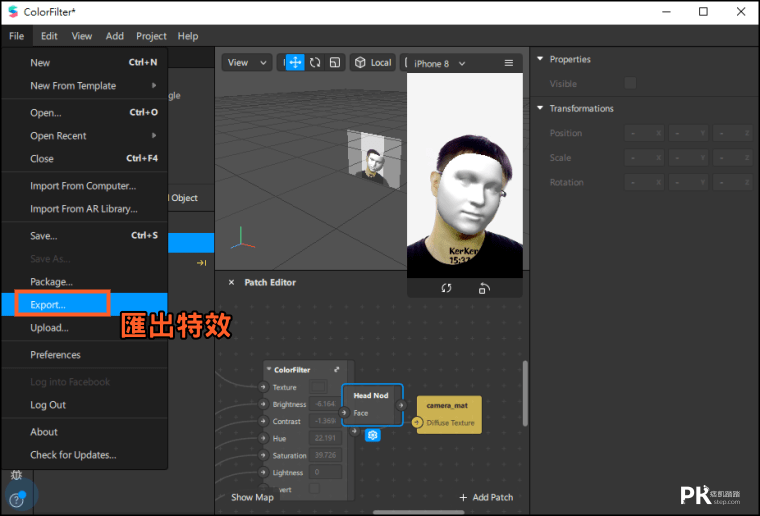
Task: Click the yellow arrow icon in scene panel
Action: [x=202, y=263]
